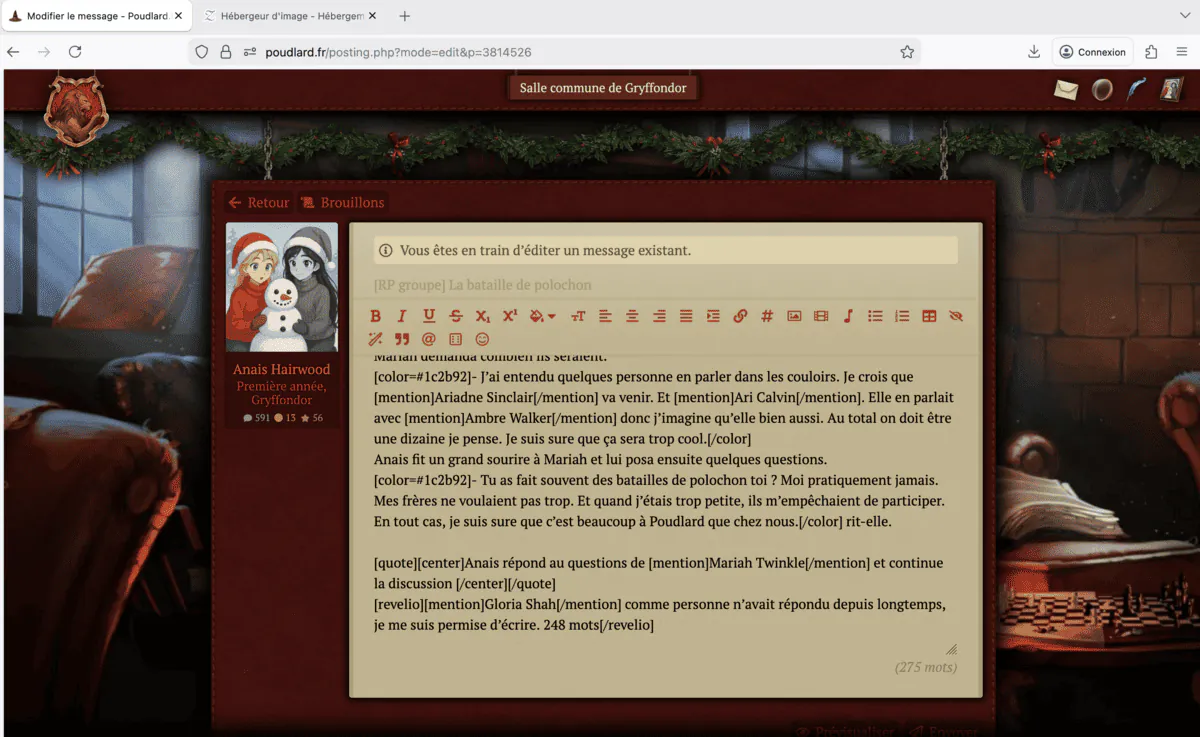Open Anais Hairwood profile name
Screen dimensions: 1200x737
click(282, 369)
